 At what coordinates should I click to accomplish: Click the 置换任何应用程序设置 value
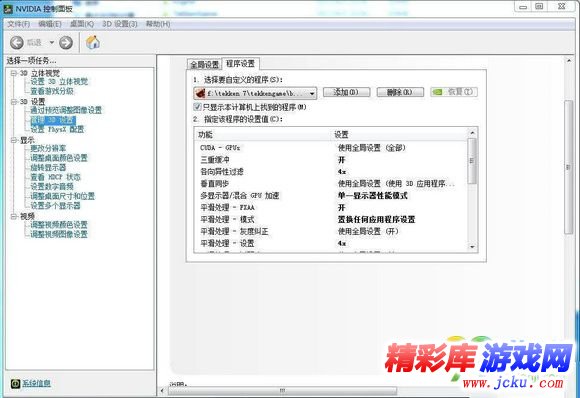coord(376,219)
